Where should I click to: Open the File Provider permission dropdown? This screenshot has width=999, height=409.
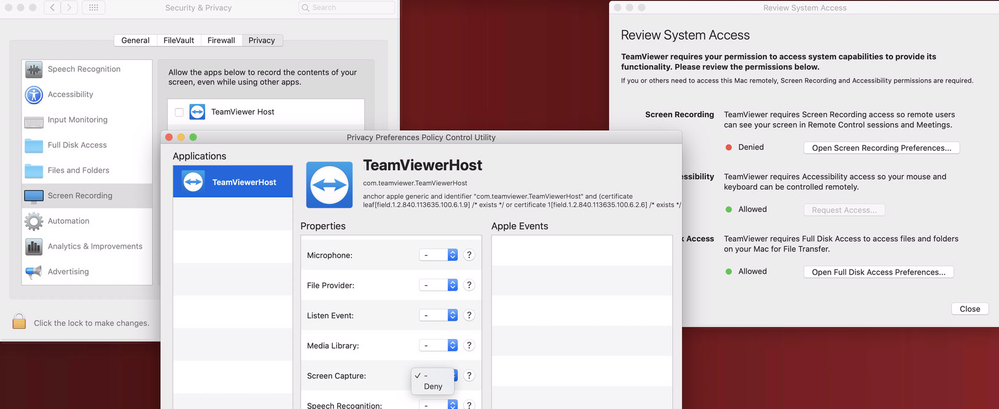pos(438,285)
